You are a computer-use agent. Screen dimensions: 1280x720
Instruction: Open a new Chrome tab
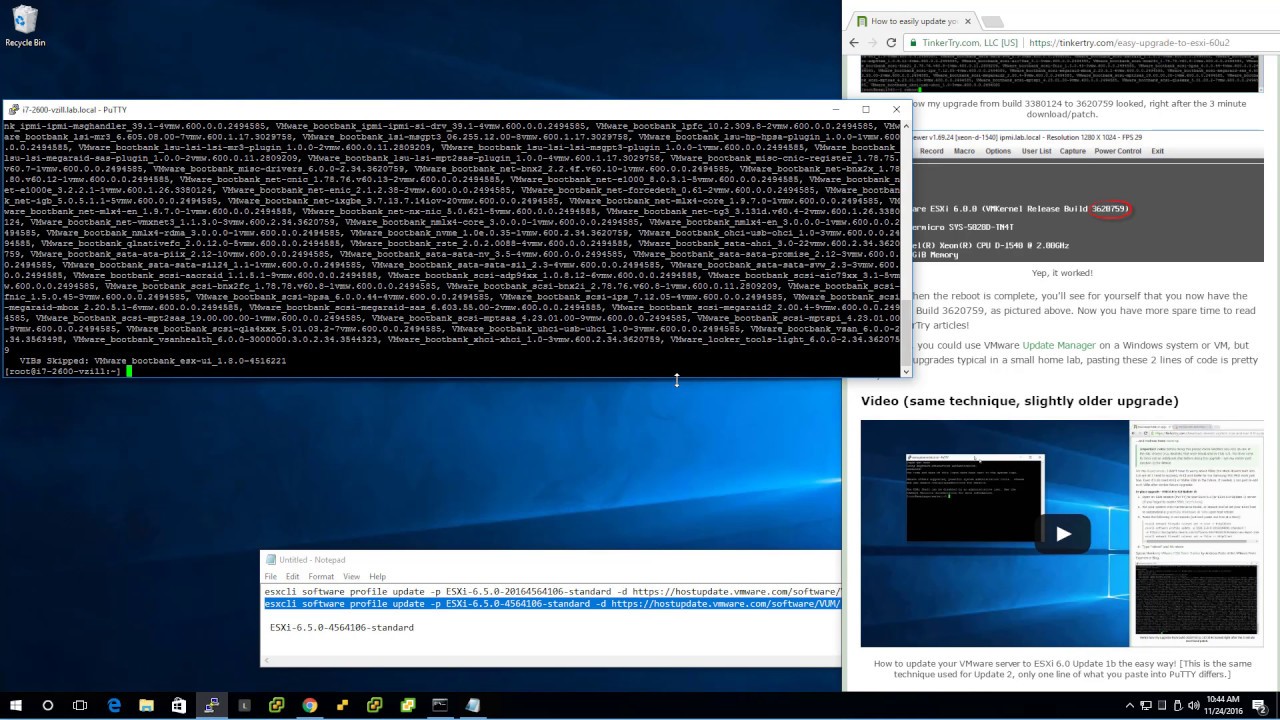pos(992,21)
